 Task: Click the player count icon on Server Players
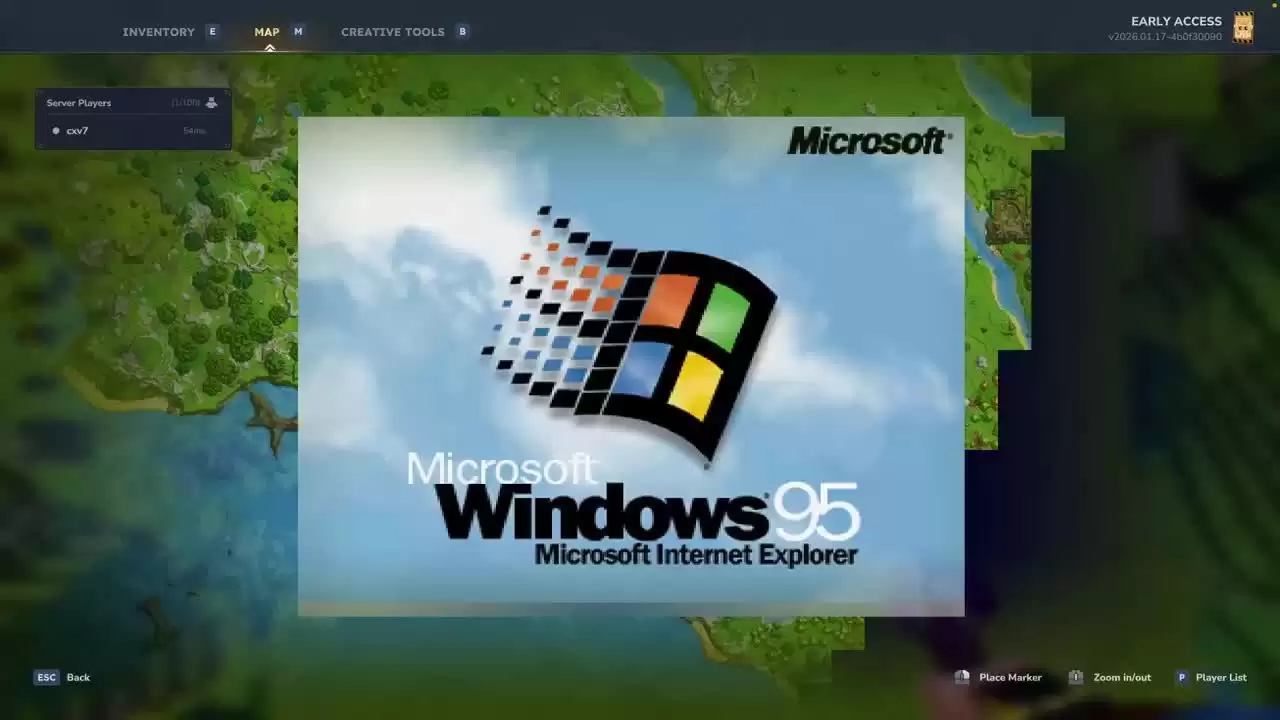click(211, 102)
